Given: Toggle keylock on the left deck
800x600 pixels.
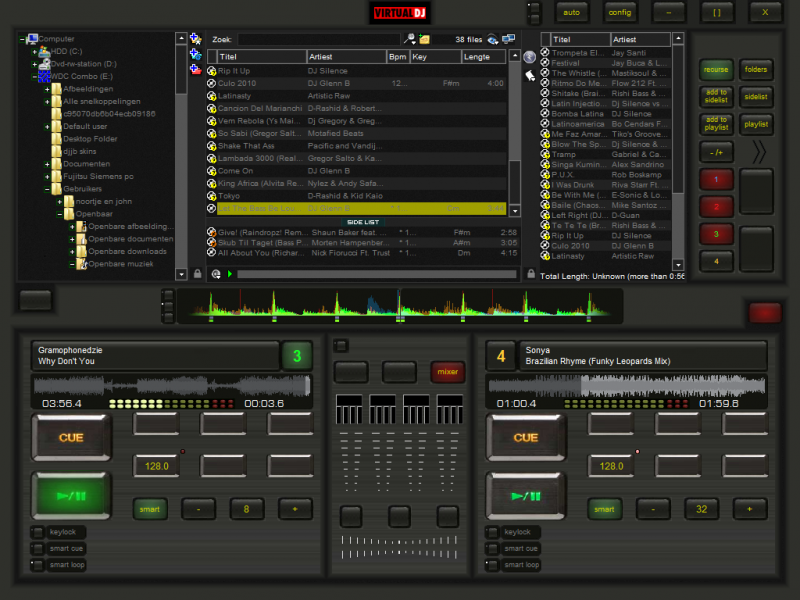Looking at the screenshot, I should [38, 532].
